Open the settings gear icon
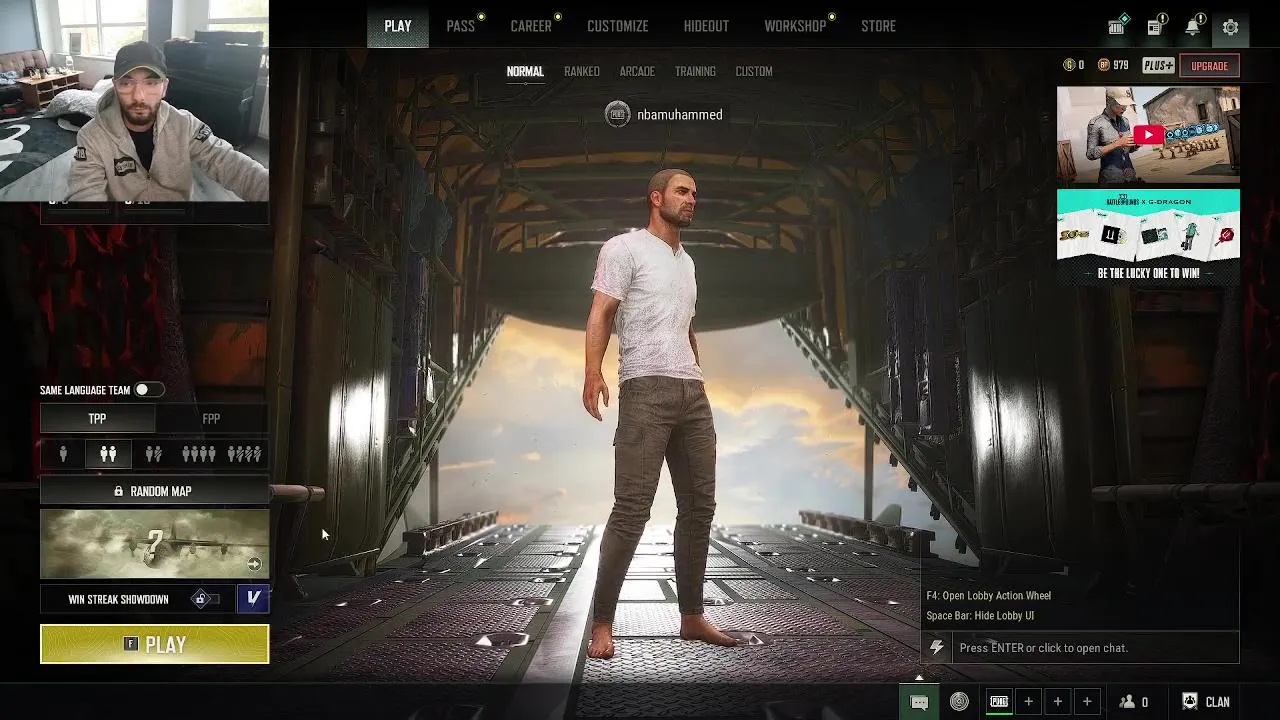1280x720 pixels. (1230, 27)
